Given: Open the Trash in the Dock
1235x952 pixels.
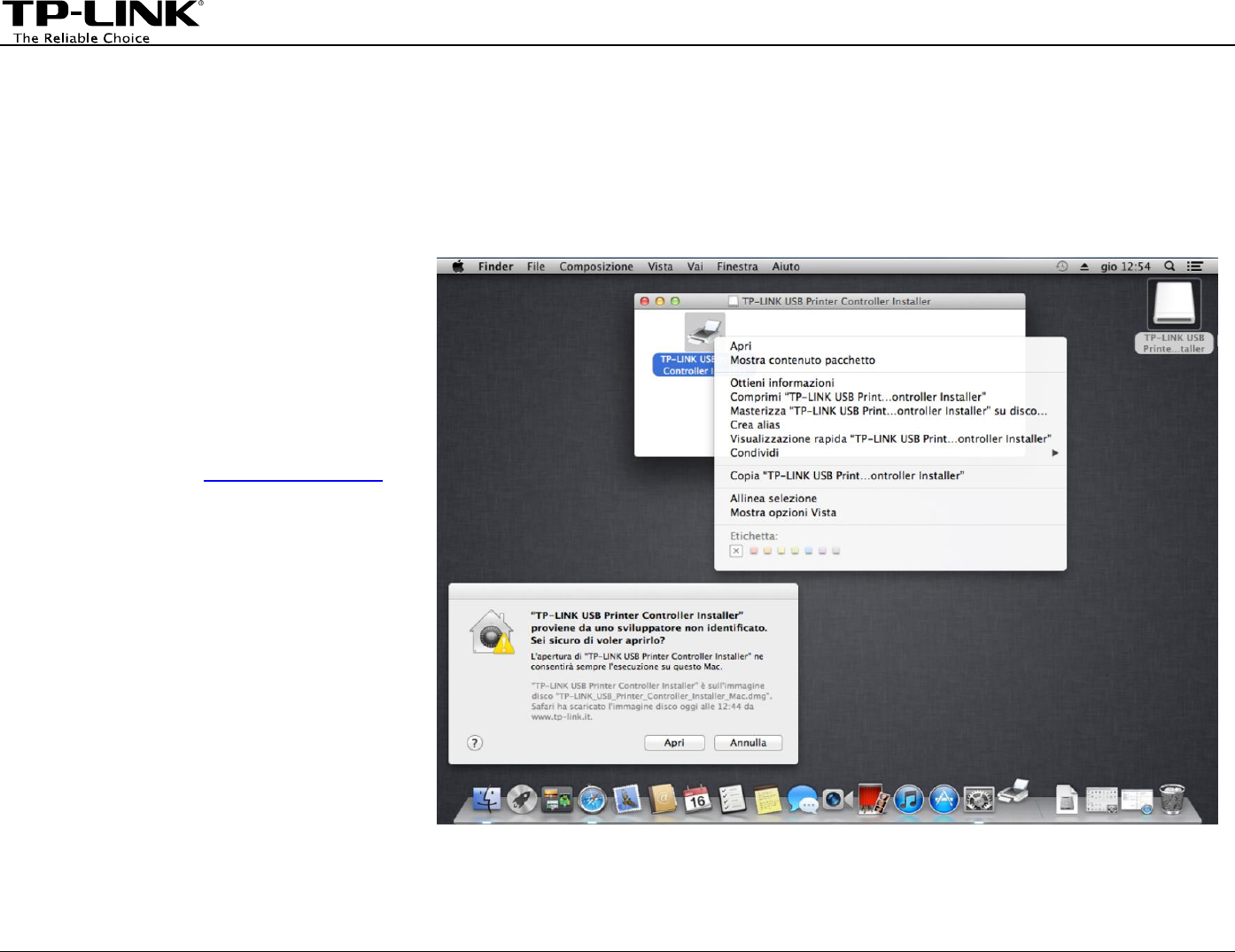Looking at the screenshot, I should pos(1172,798).
